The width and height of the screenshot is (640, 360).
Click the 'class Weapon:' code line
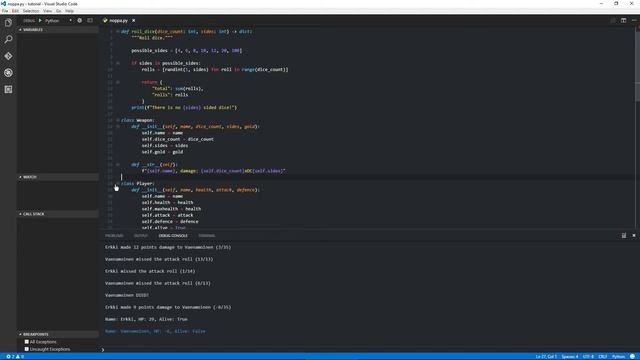coord(138,120)
